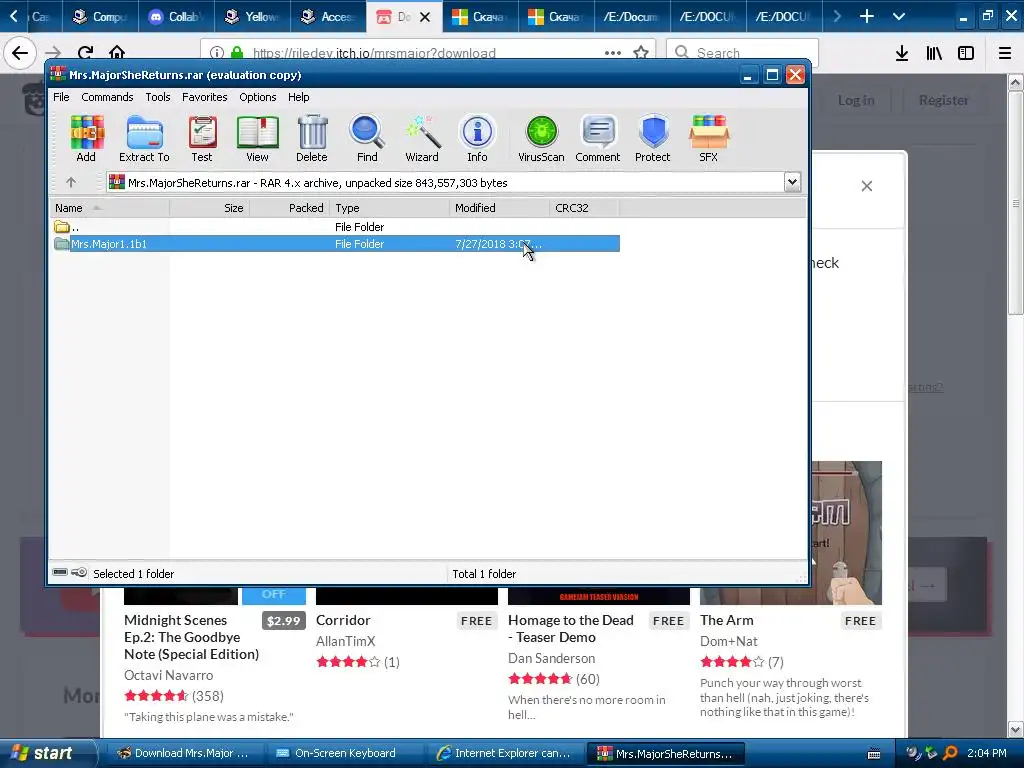Open the Corridor game title

(x=343, y=620)
